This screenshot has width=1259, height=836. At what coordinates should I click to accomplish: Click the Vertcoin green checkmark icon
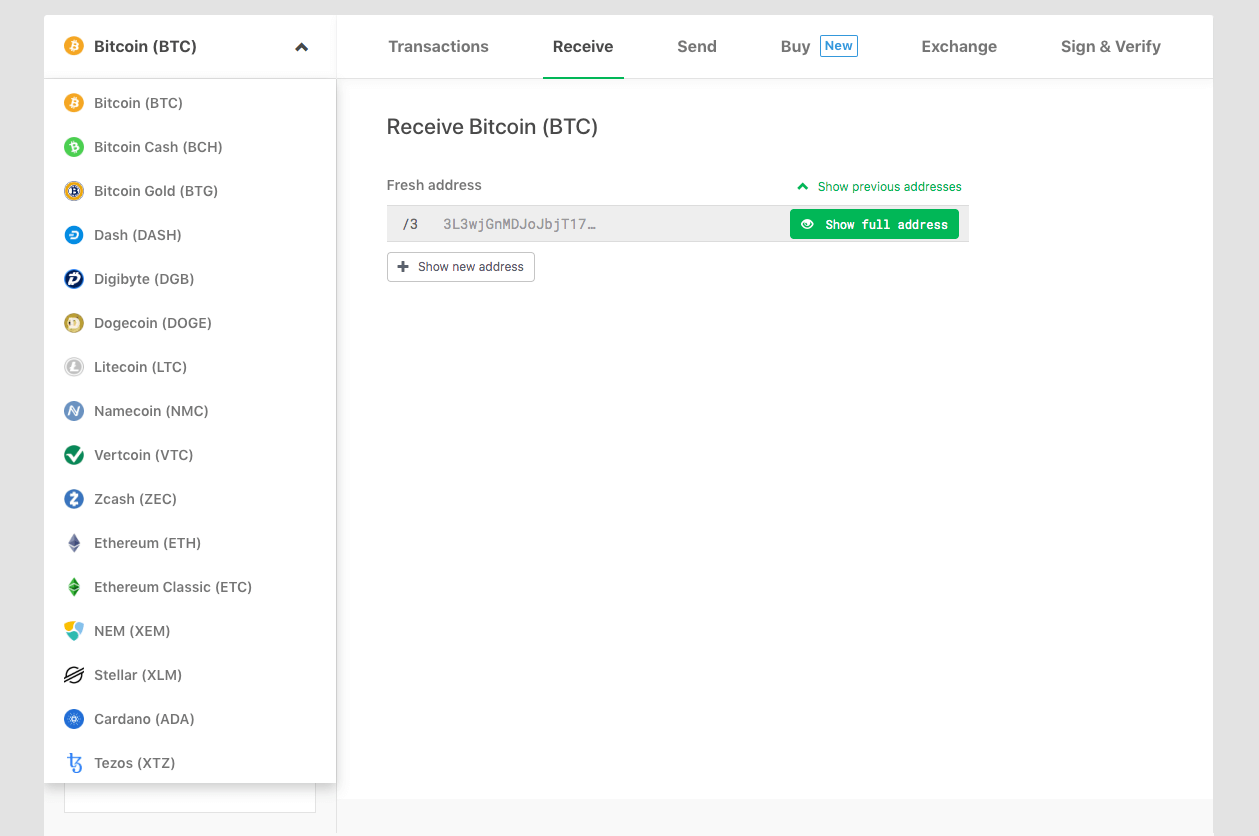[x=74, y=455]
